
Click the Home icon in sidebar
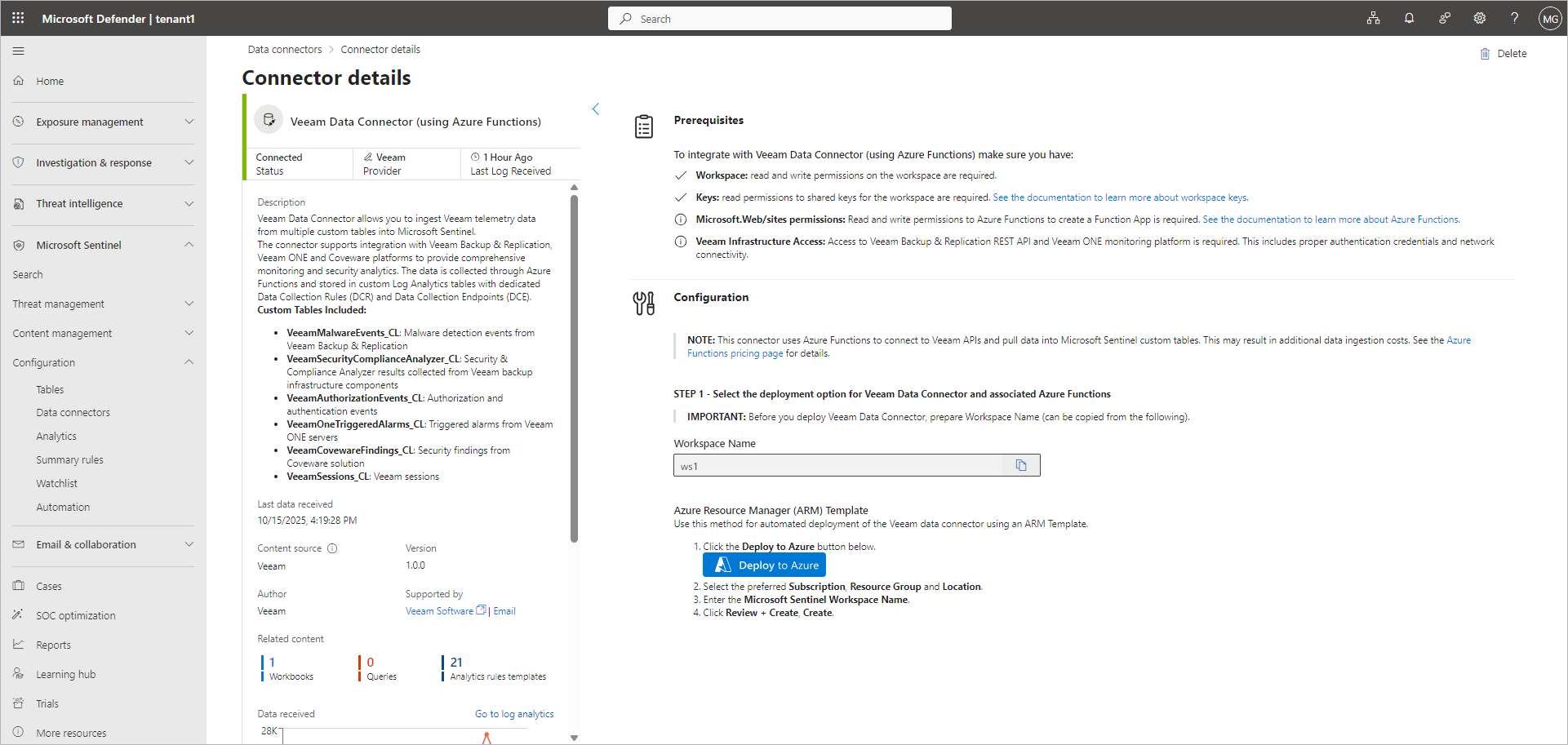[19, 81]
